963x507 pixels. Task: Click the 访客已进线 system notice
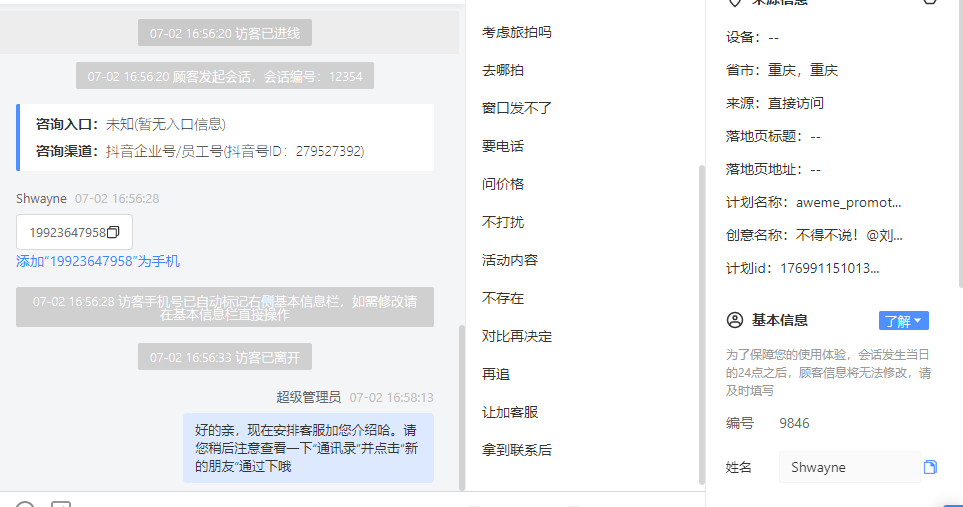click(x=225, y=33)
